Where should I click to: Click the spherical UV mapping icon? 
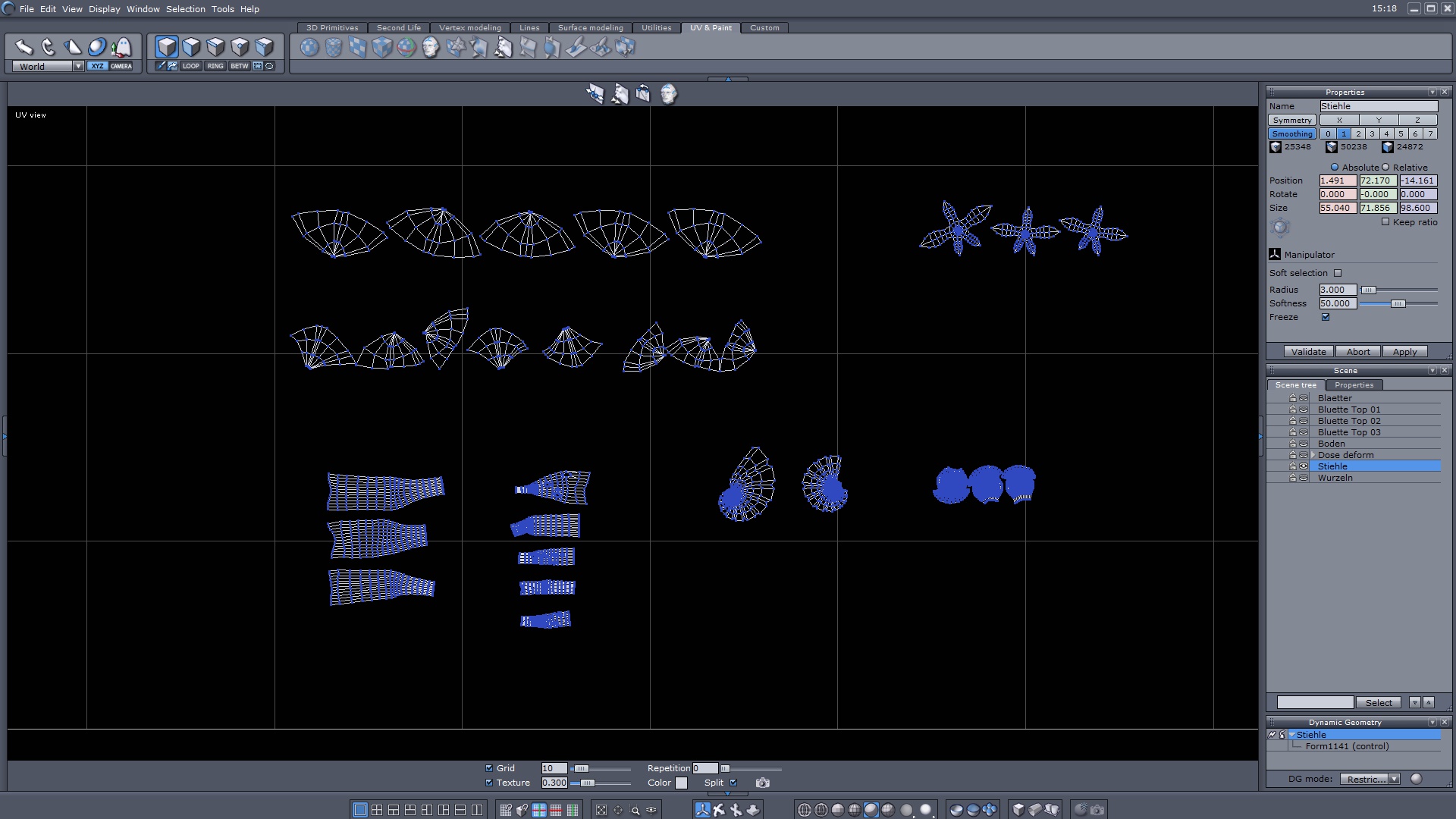coord(309,48)
